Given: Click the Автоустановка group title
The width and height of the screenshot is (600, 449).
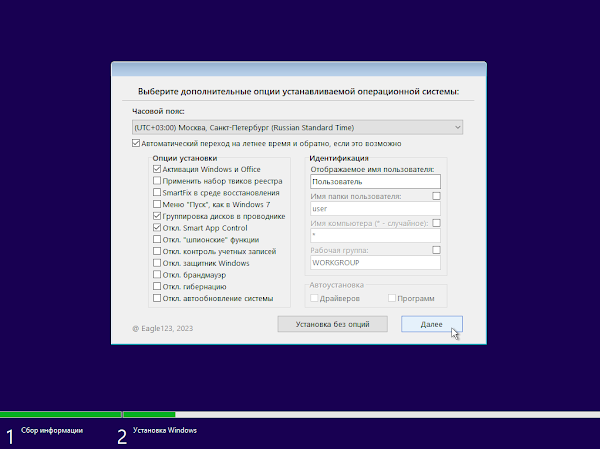Looking at the screenshot, I should (337, 285).
